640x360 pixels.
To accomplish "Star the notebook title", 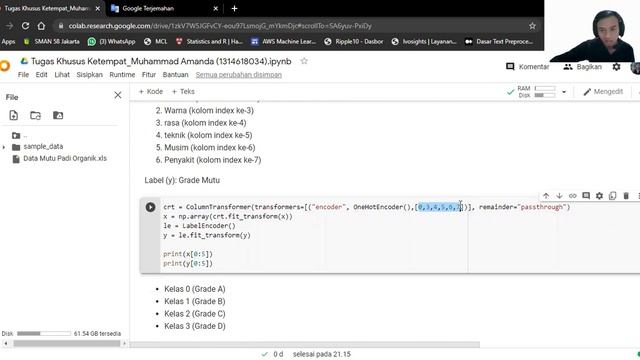I will coord(304,61).
